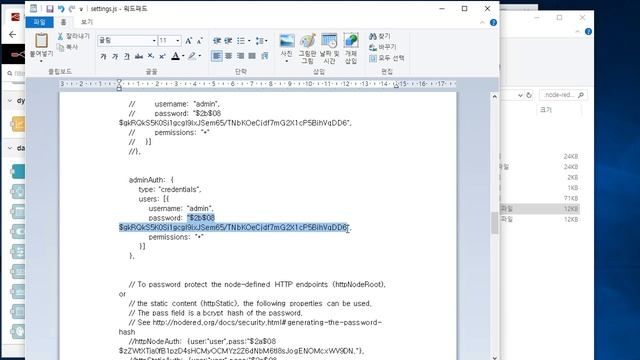Grow font size with the large A icon
Image resolution: width=640 pixels, height=360 pixels.
click(189, 40)
